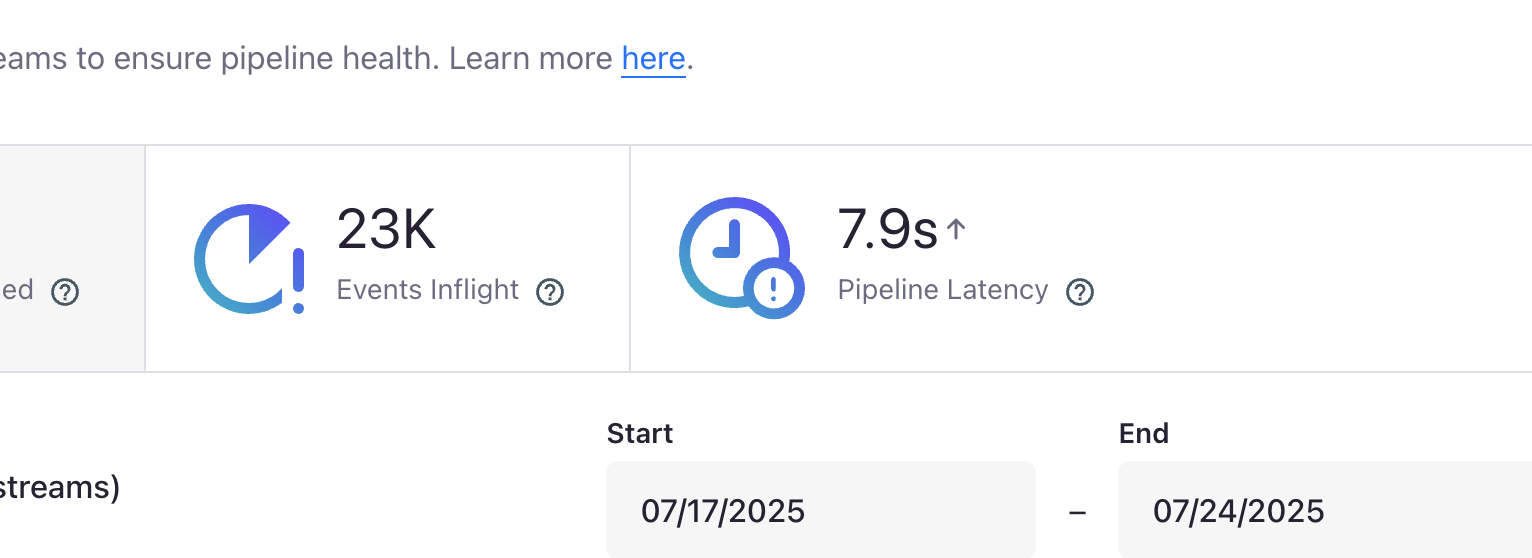Click the up arrow next to 7.9s
Image resolution: width=1532 pixels, height=558 pixels.
(x=956, y=230)
